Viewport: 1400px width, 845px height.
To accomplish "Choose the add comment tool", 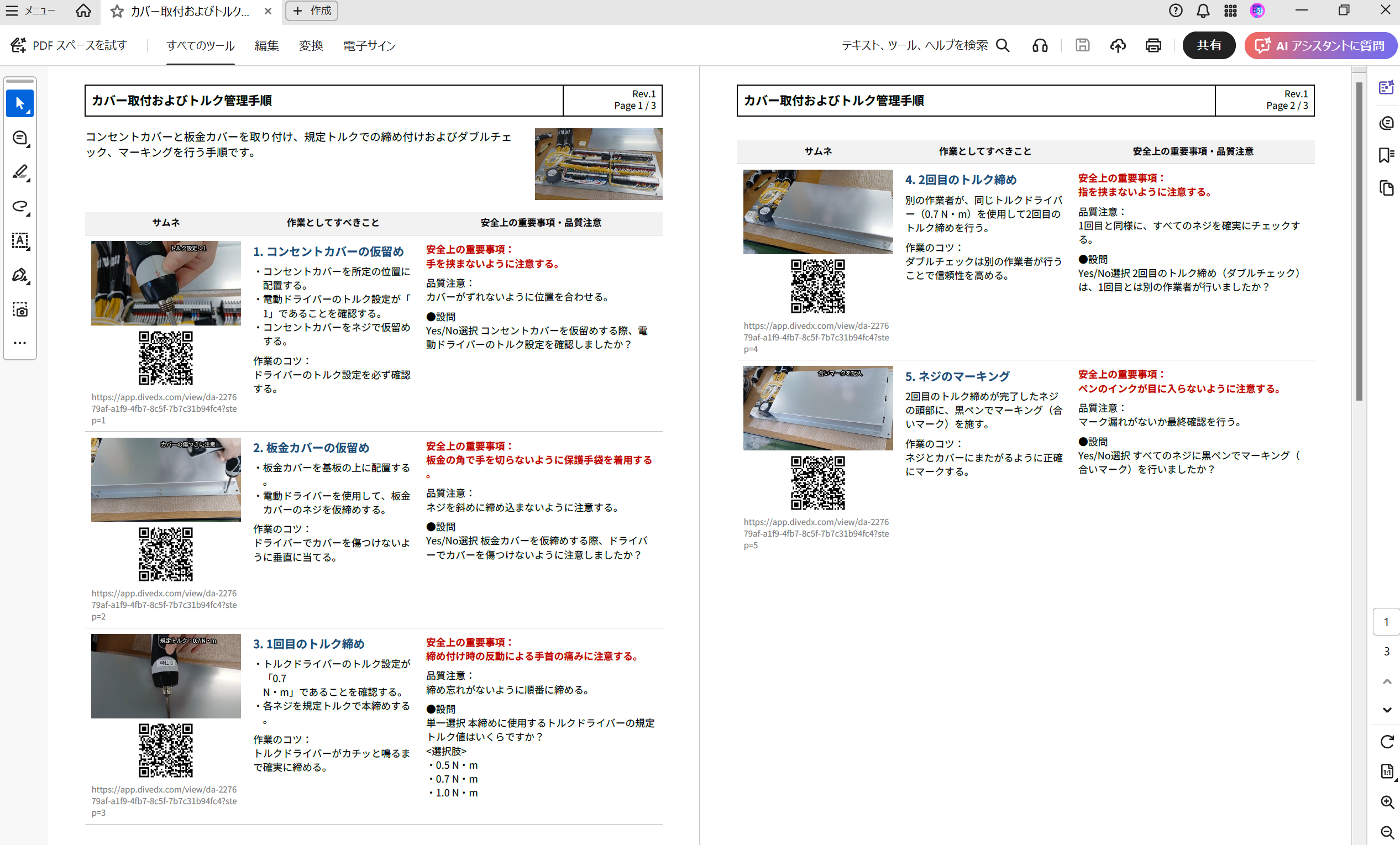I will click(20, 138).
